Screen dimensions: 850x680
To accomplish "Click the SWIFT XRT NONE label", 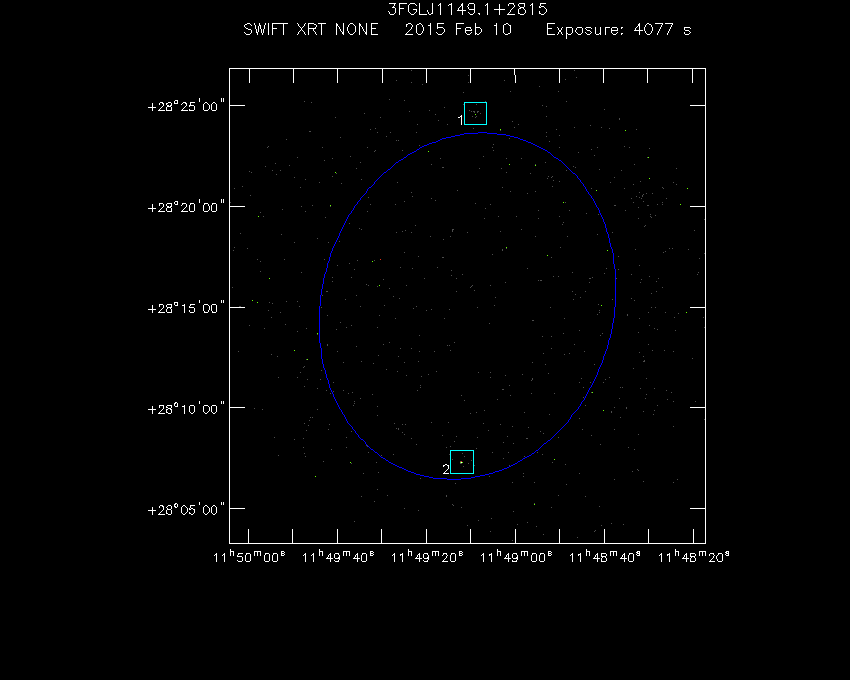I will 311,29.
